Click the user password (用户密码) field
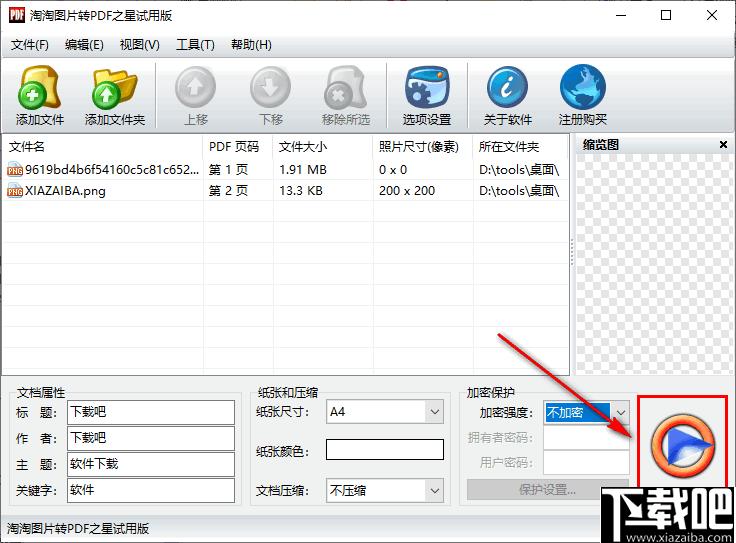The image size is (736, 543). click(x=586, y=463)
